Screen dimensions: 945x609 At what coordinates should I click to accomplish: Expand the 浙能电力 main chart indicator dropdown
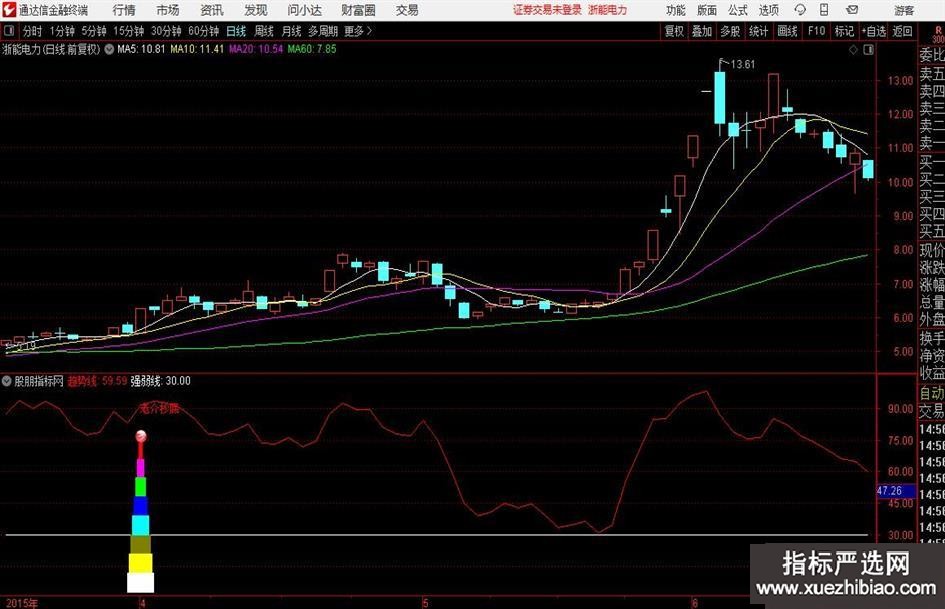coord(108,48)
